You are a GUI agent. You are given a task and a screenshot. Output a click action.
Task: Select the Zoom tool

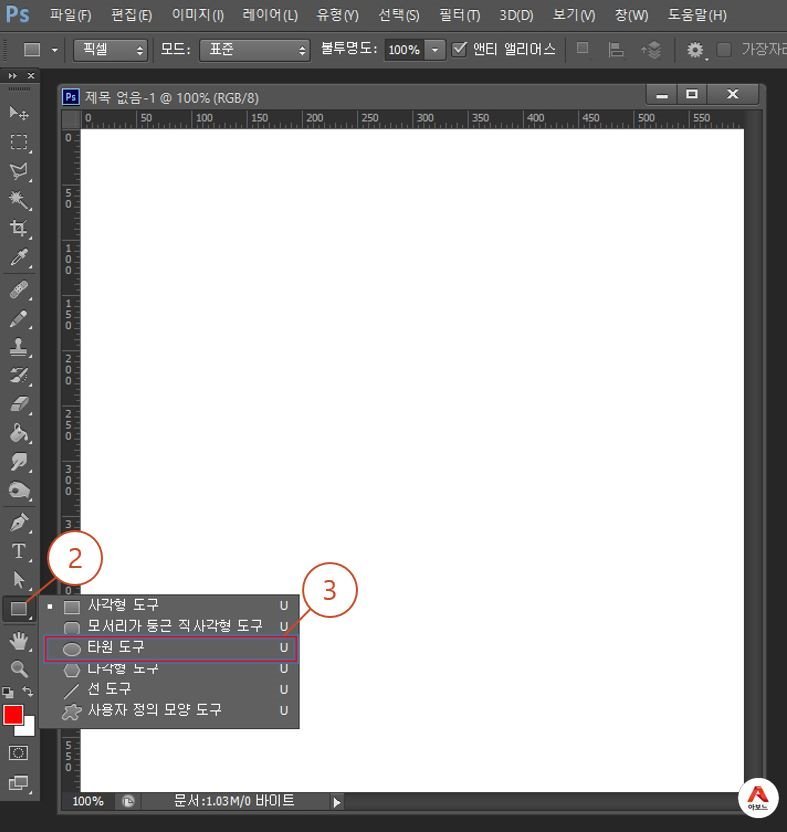pyautogui.click(x=19, y=669)
